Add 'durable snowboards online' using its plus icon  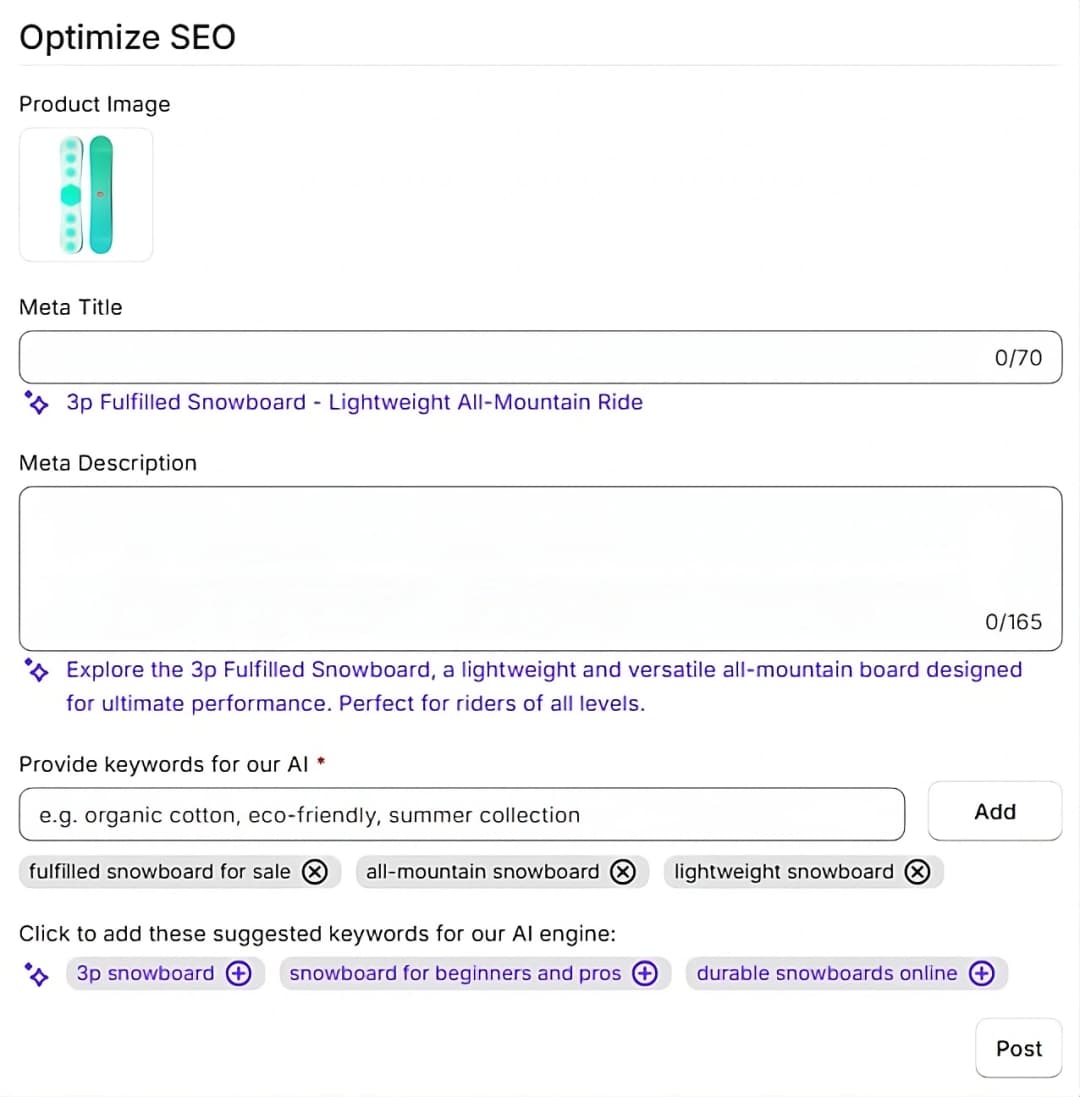(982, 974)
